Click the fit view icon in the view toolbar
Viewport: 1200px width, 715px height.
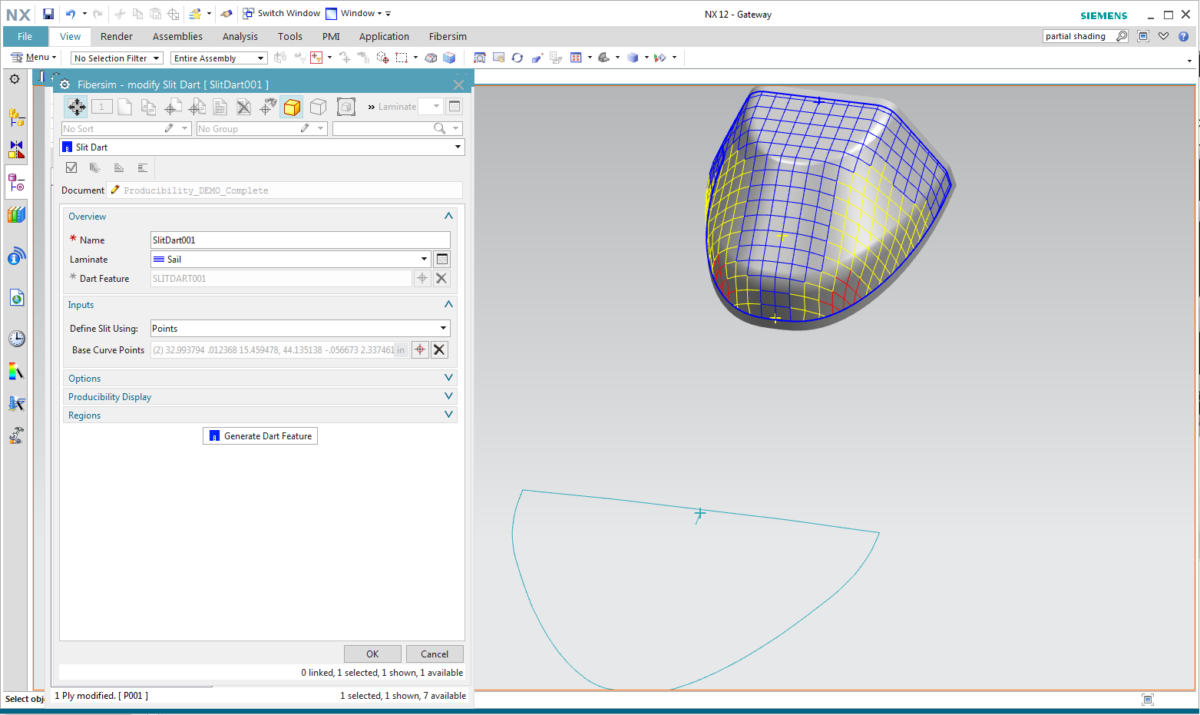click(x=480, y=58)
